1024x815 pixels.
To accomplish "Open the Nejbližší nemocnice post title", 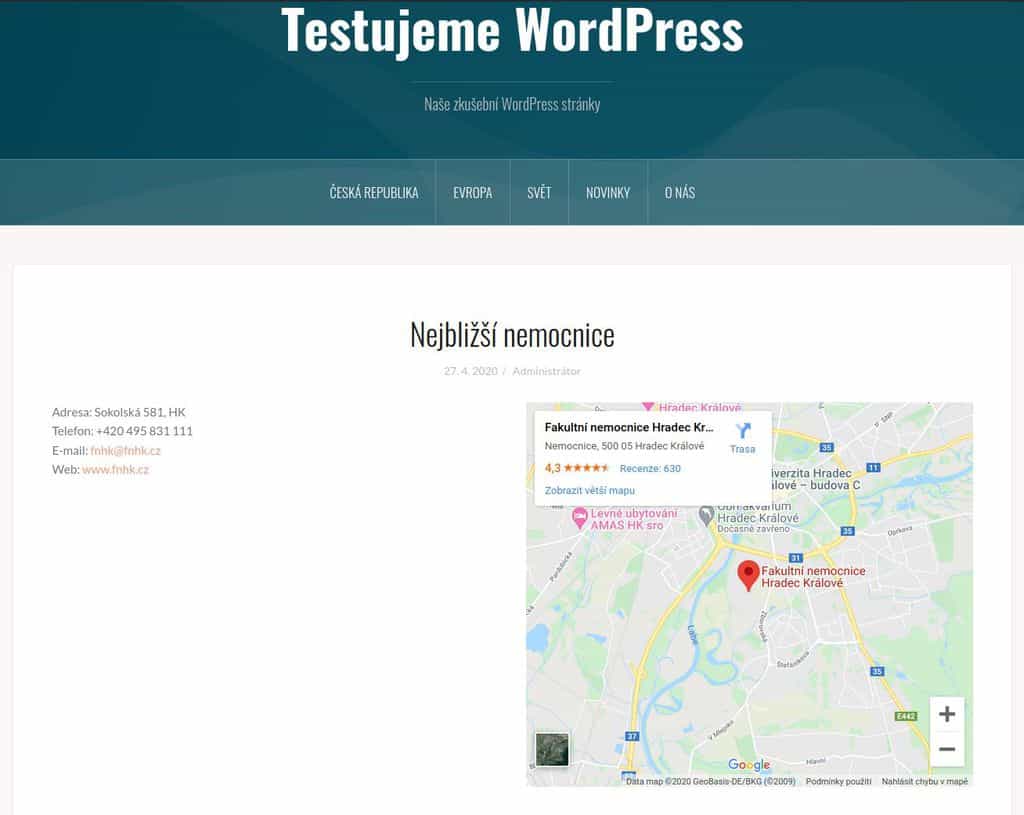I will (512, 335).
